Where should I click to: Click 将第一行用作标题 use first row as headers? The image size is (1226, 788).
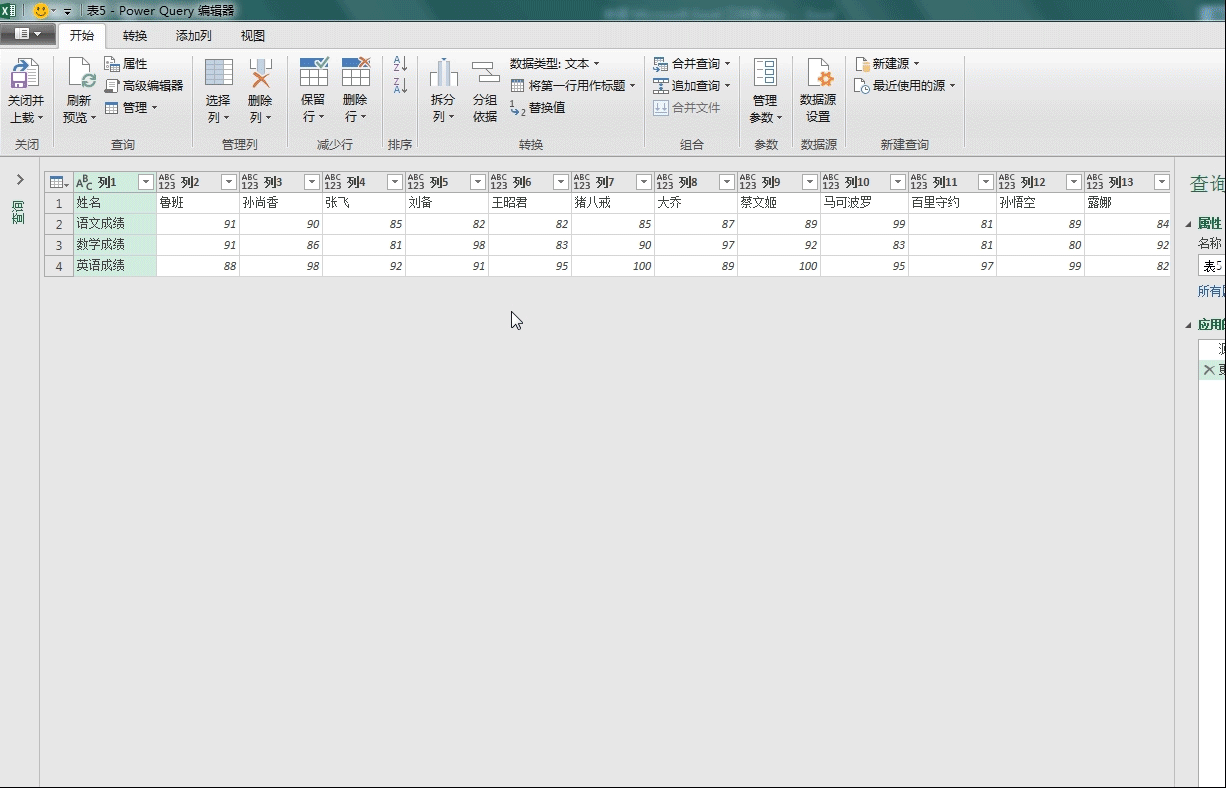pos(573,86)
